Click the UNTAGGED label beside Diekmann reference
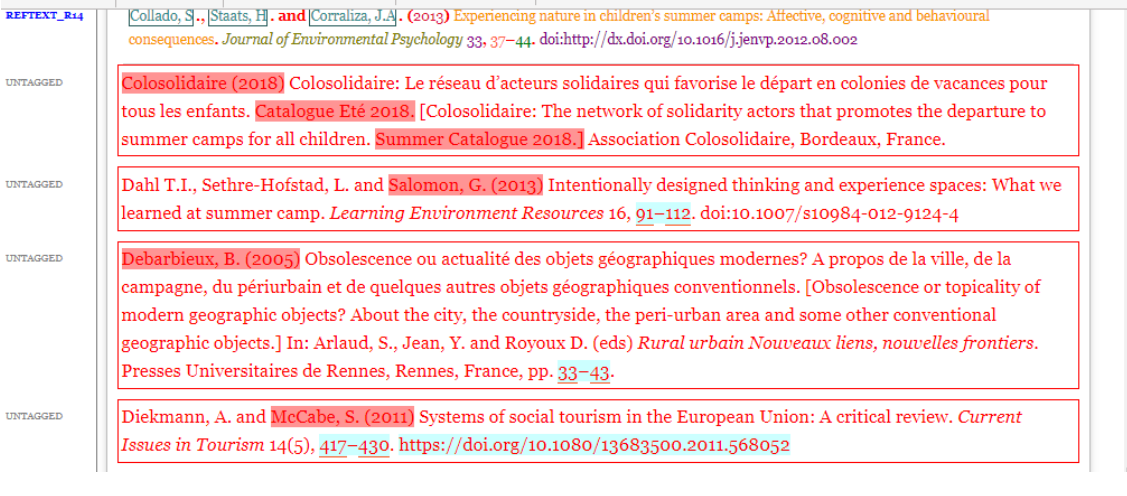 click(x=34, y=416)
